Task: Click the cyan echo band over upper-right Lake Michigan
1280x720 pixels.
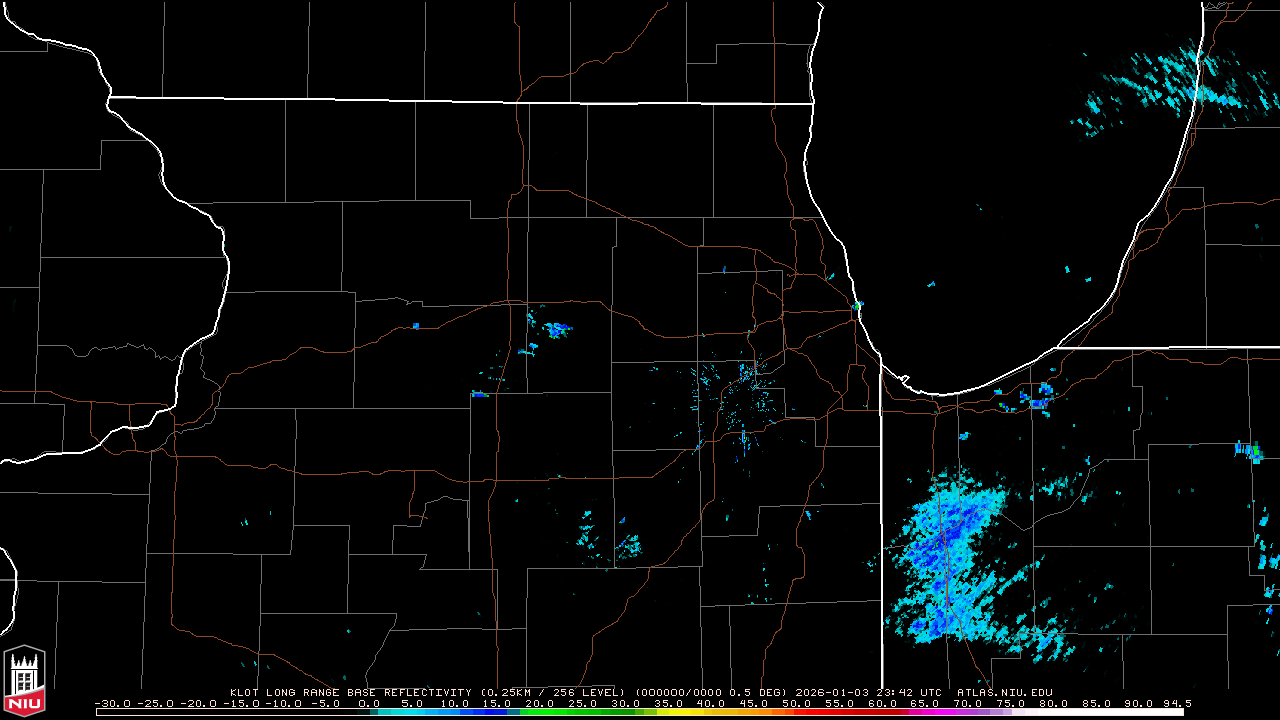Action: coord(1180,85)
